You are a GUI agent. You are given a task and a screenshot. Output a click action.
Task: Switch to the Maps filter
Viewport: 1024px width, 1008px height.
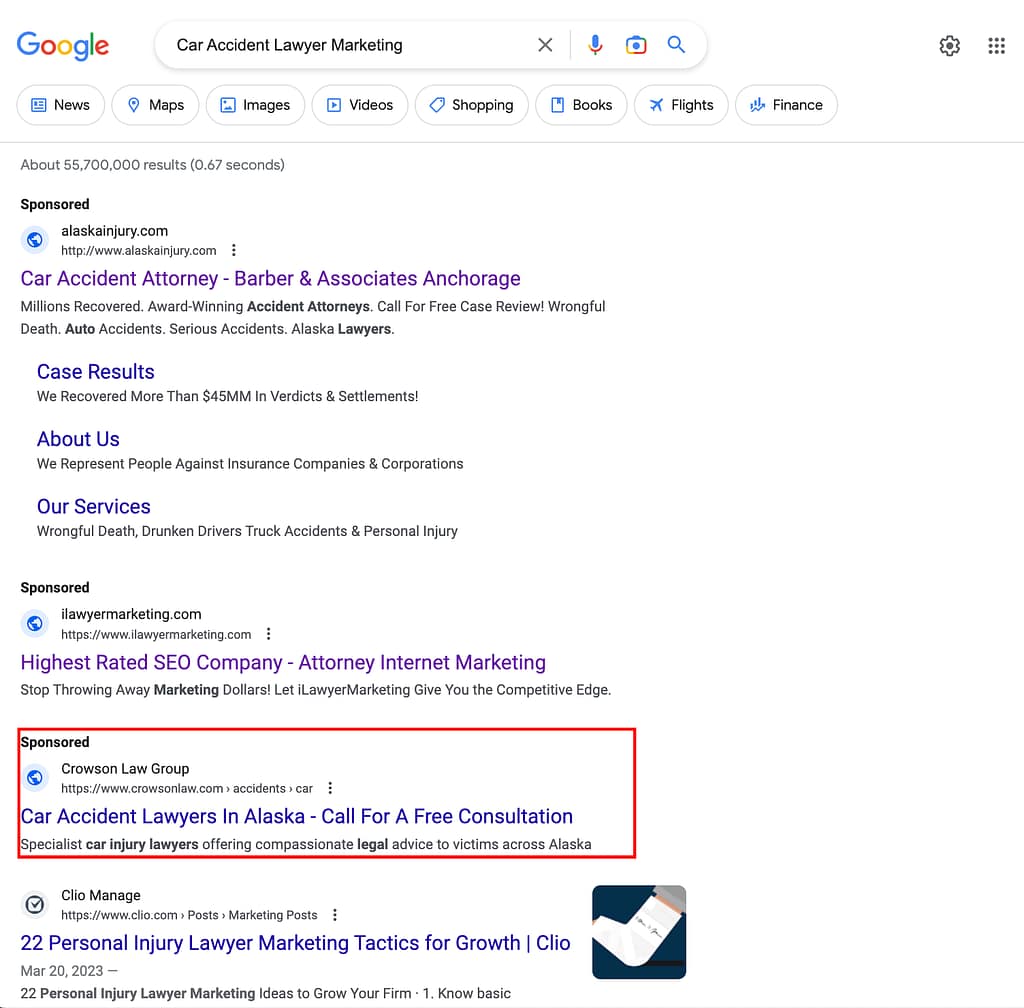pyautogui.click(x=155, y=105)
